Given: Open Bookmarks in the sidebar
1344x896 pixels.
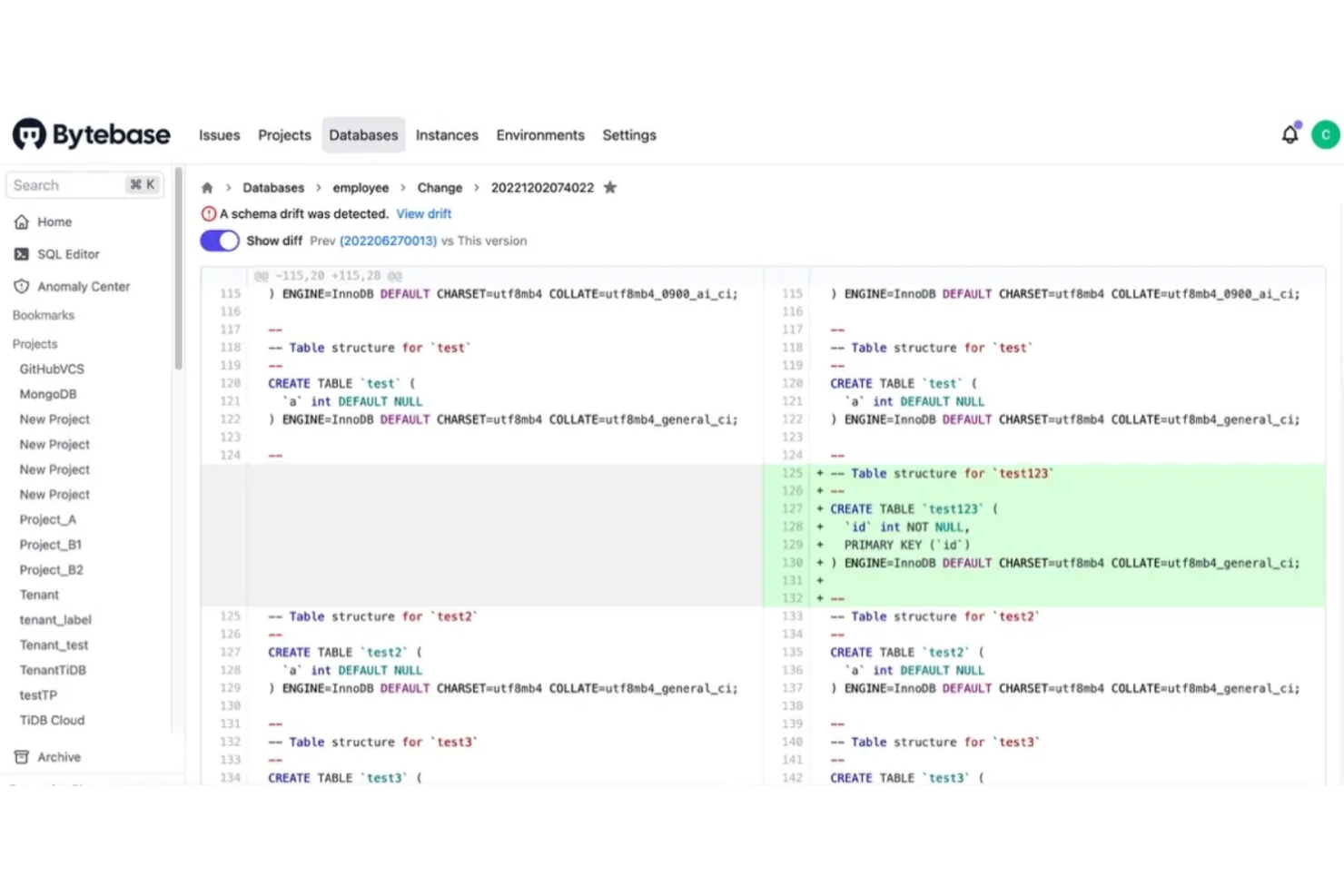Looking at the screenshot, I should pyautogui.click(x=44, y=315).
